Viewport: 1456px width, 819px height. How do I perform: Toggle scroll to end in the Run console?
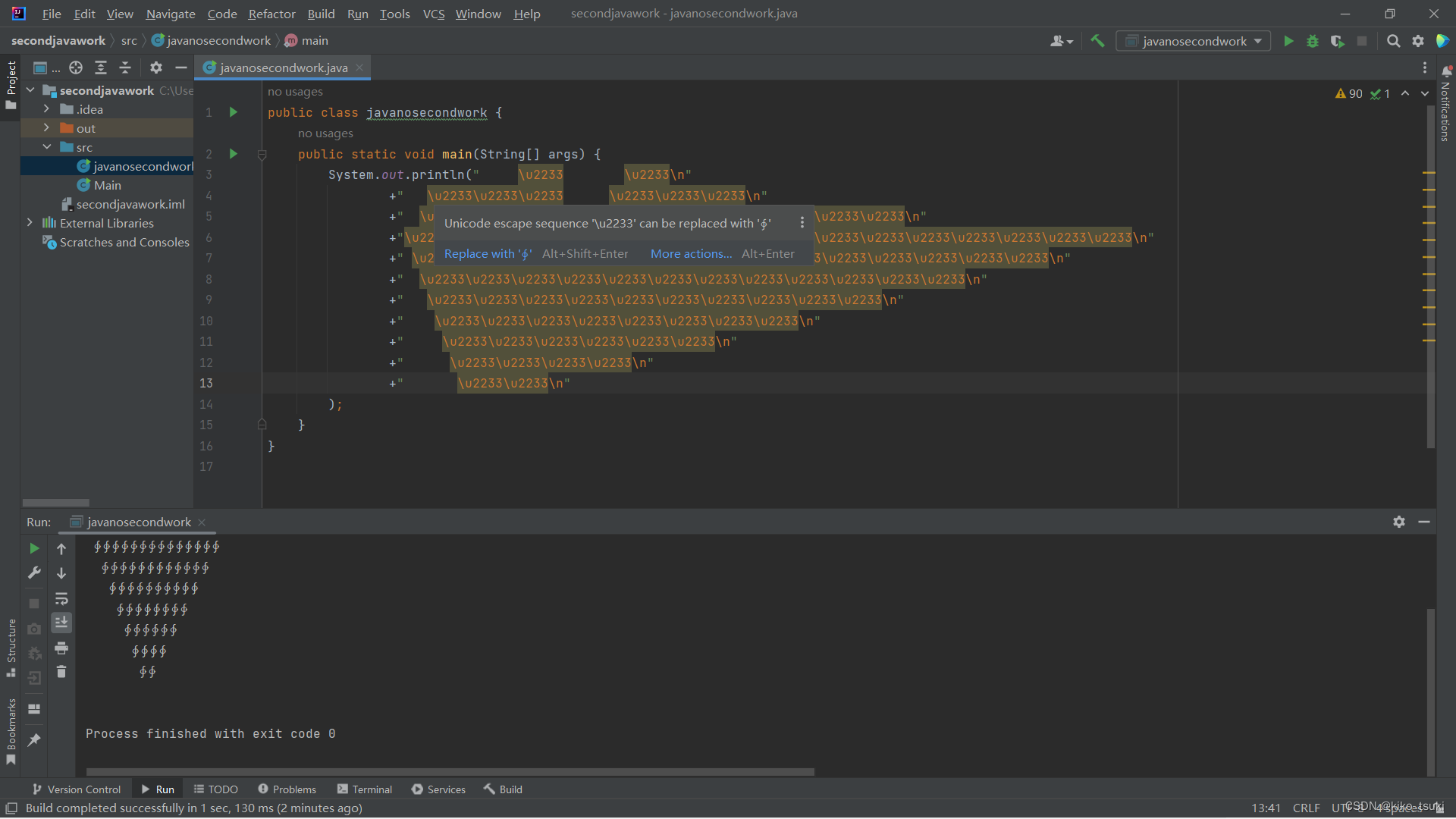tap(61, 623)
